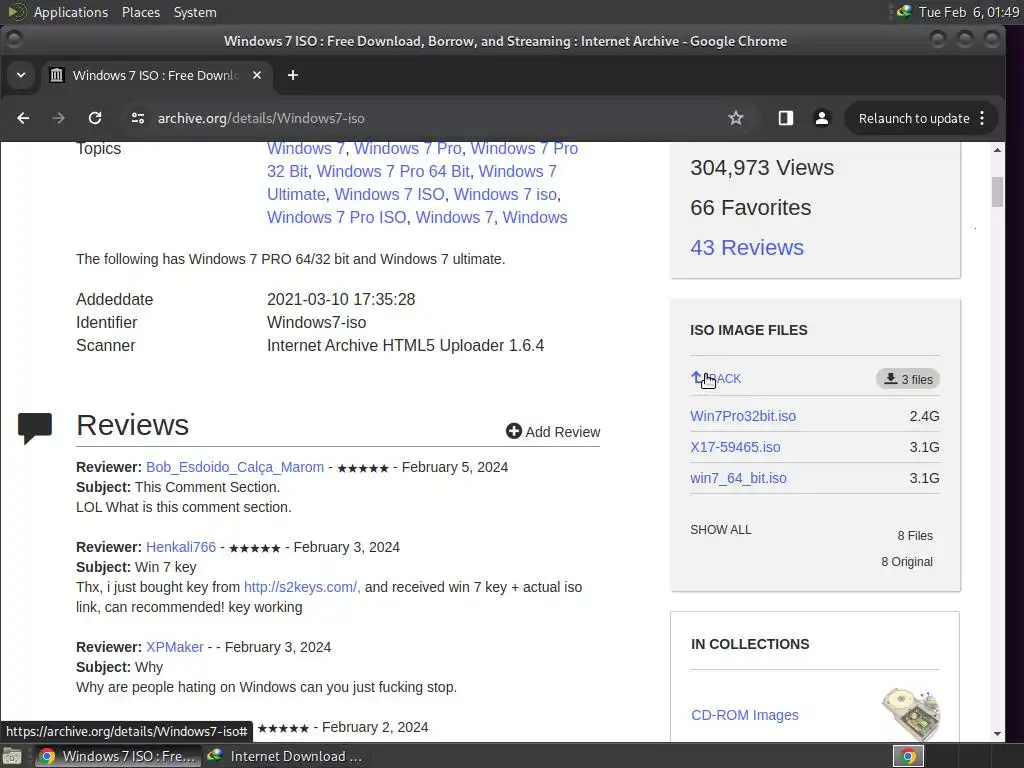The height and width of the screenshot is (768, 1024).
Task: Click the Internet Archive tab favicon
Action: click(x=57, y=75)
